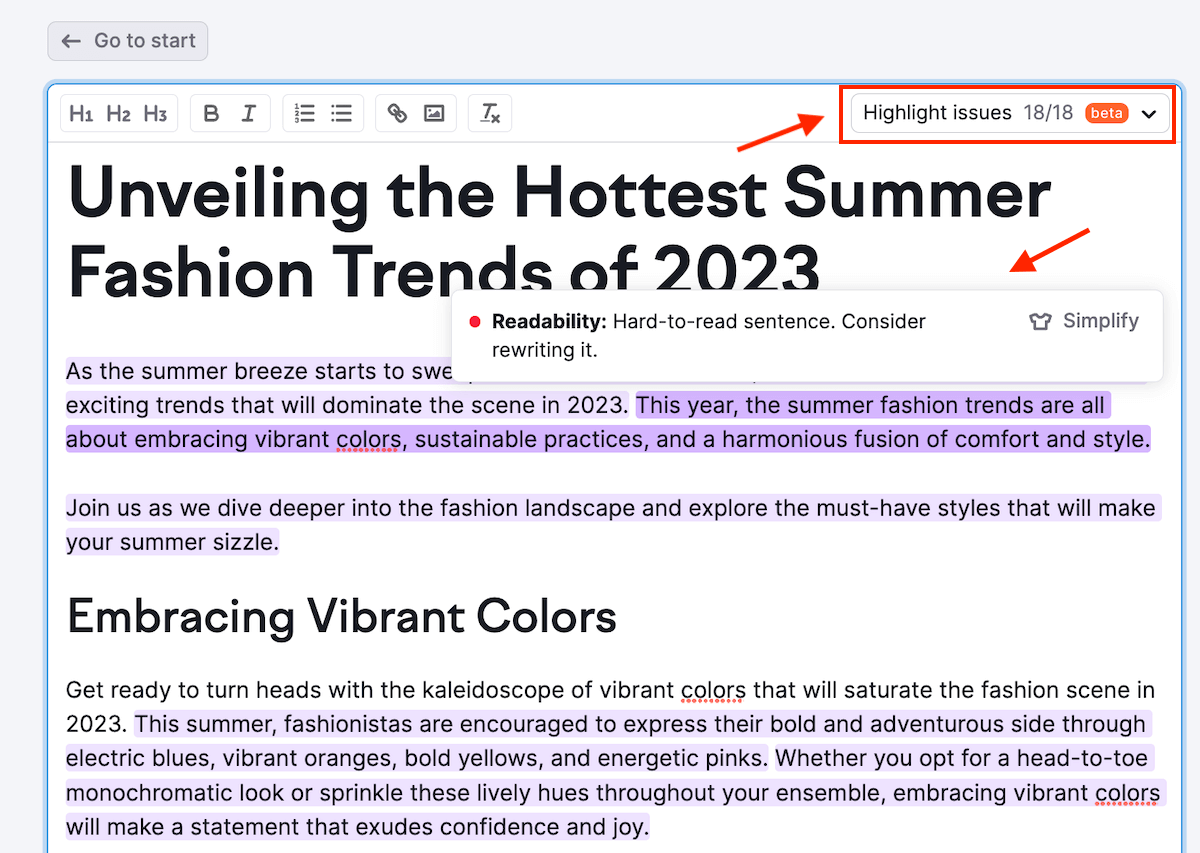Apply Heading 3 formatting
Screen dimensions: 1200x853
coord(155,114)
